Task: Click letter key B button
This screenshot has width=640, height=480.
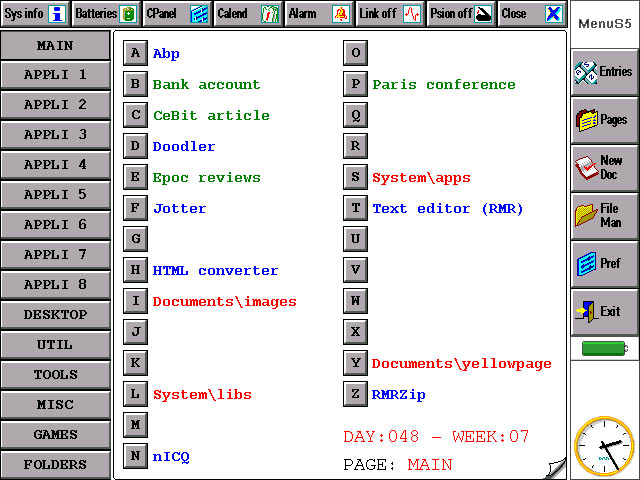Action: pyautogui.click(x=136, y=84)
